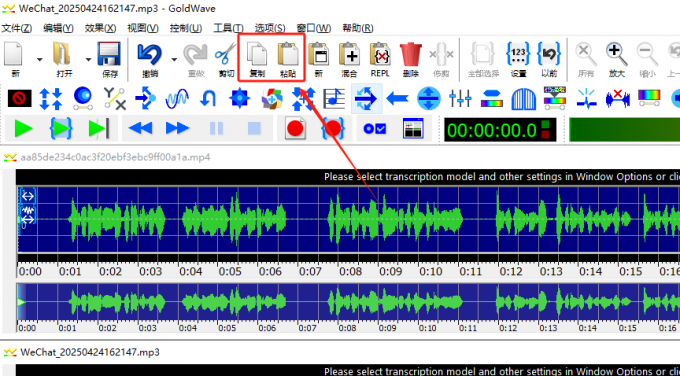The height and width of the screenshot is (376, 680).
Task: Click the pop/click sparkle effect icon
Action: (586, 98)
